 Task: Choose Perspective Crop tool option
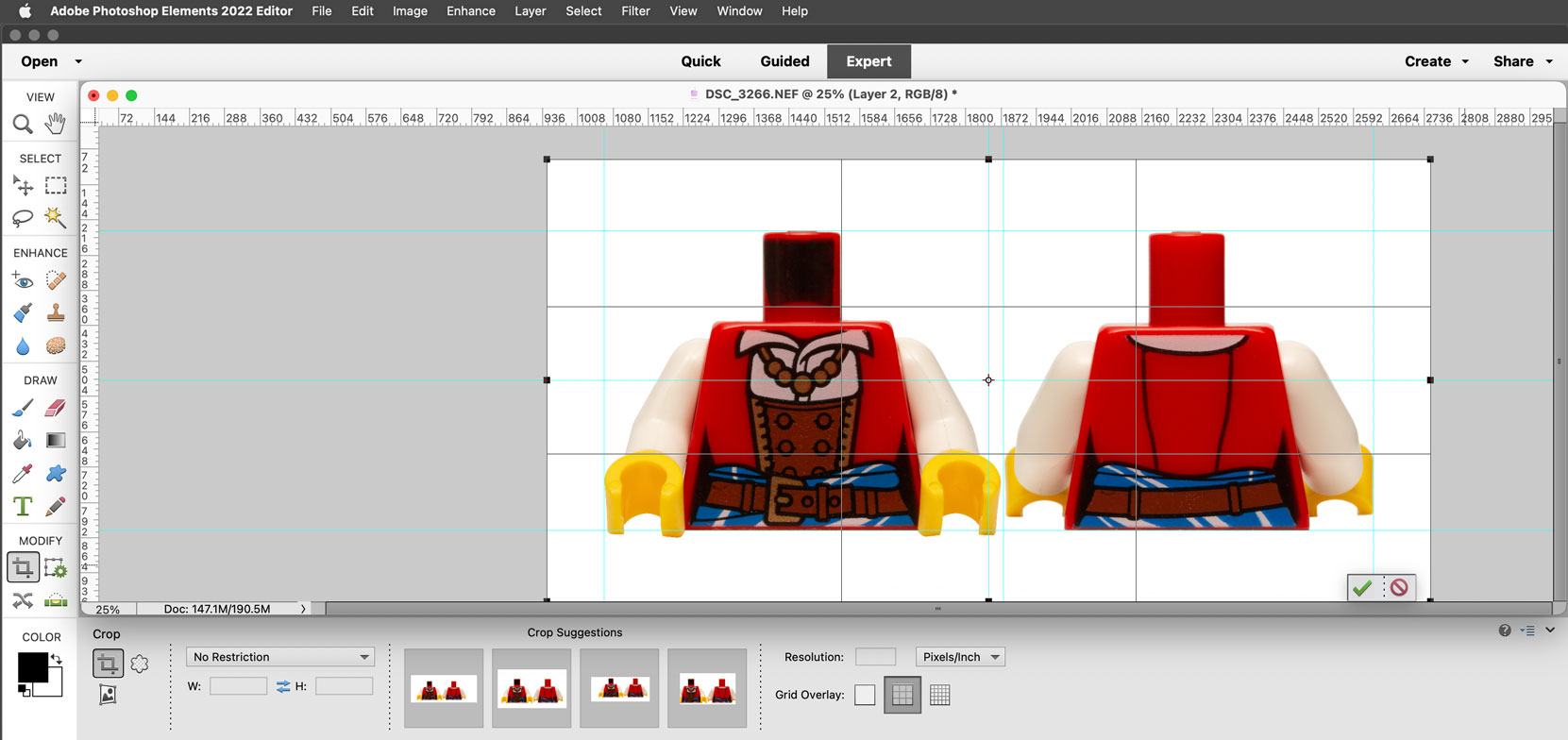pyautogui.click(x=108, y=696)
